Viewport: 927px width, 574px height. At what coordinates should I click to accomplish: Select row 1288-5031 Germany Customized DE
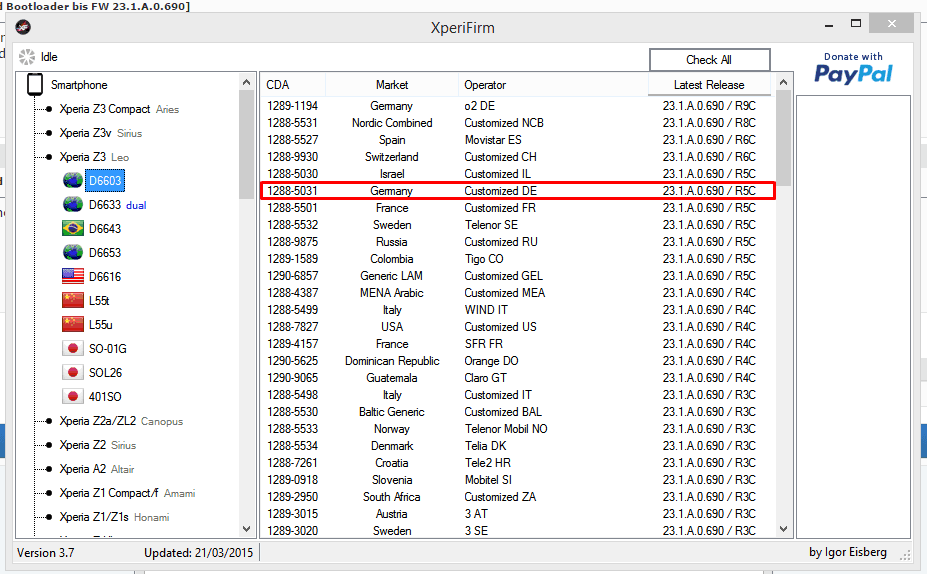(x=517, y=191)
